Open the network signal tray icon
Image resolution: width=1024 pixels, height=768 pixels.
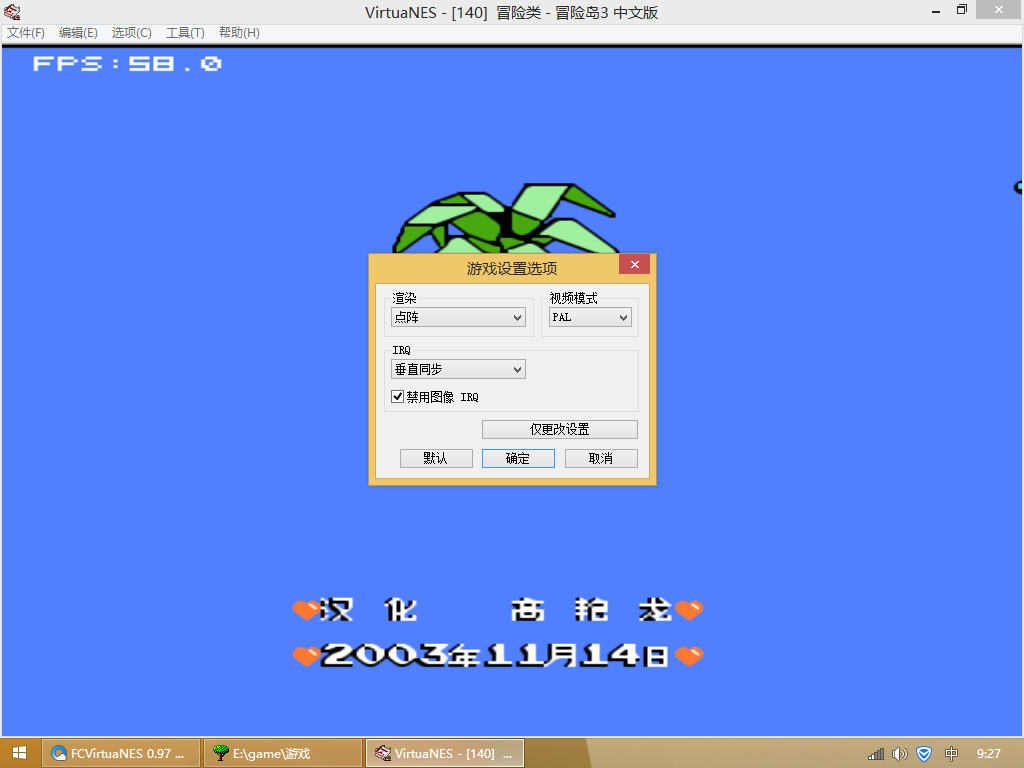tap(876, 754)
